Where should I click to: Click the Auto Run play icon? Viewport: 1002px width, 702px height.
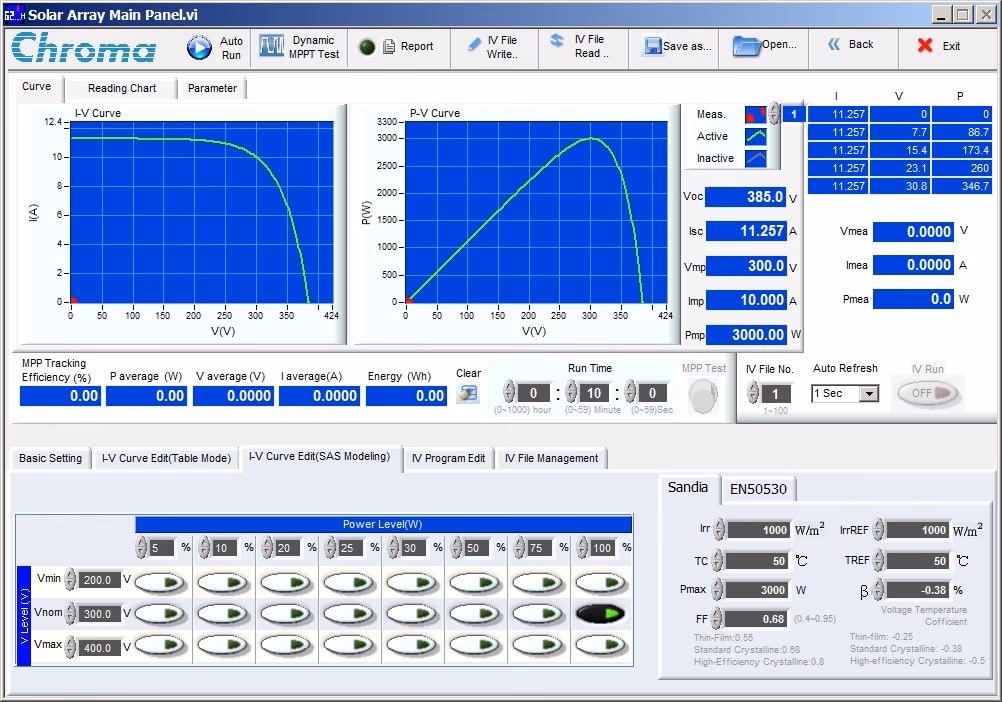tap(200, 47)
